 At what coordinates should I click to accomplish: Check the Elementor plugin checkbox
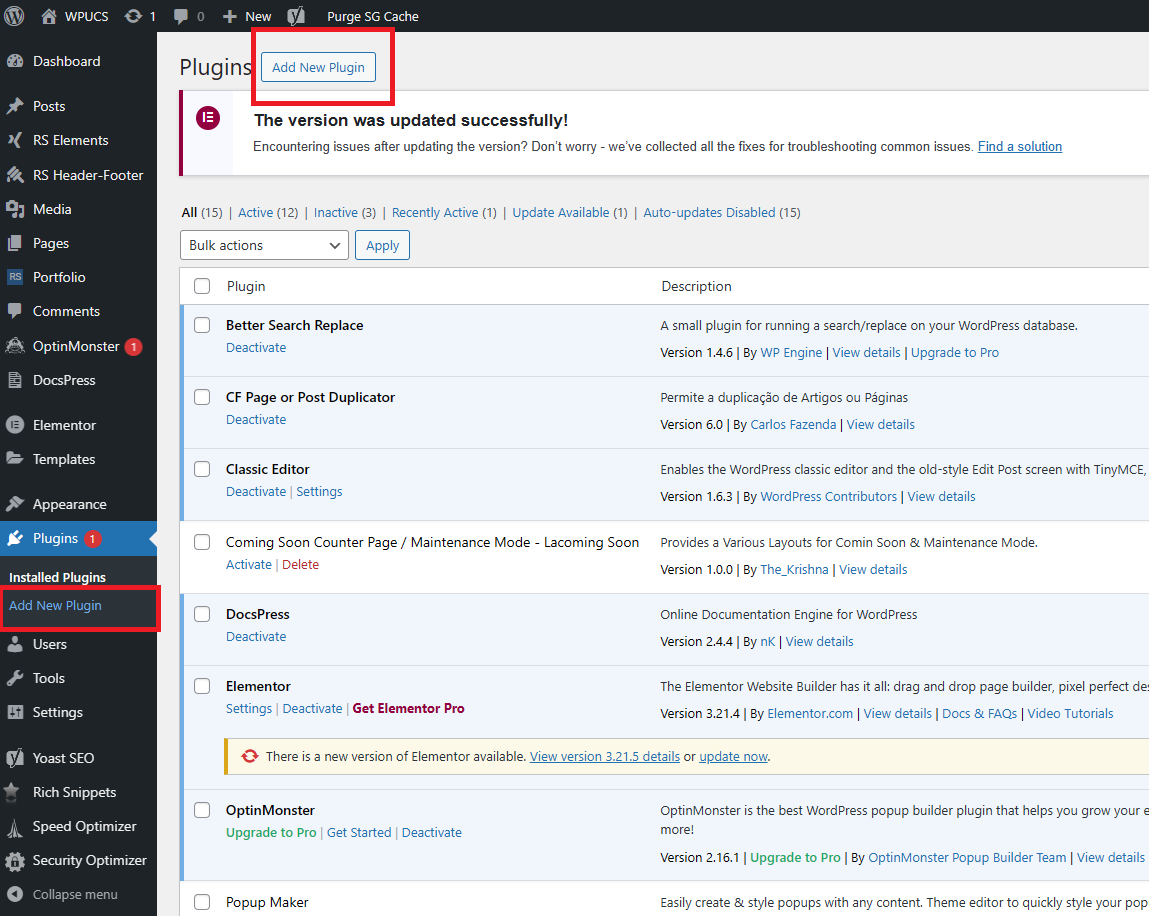202,686
